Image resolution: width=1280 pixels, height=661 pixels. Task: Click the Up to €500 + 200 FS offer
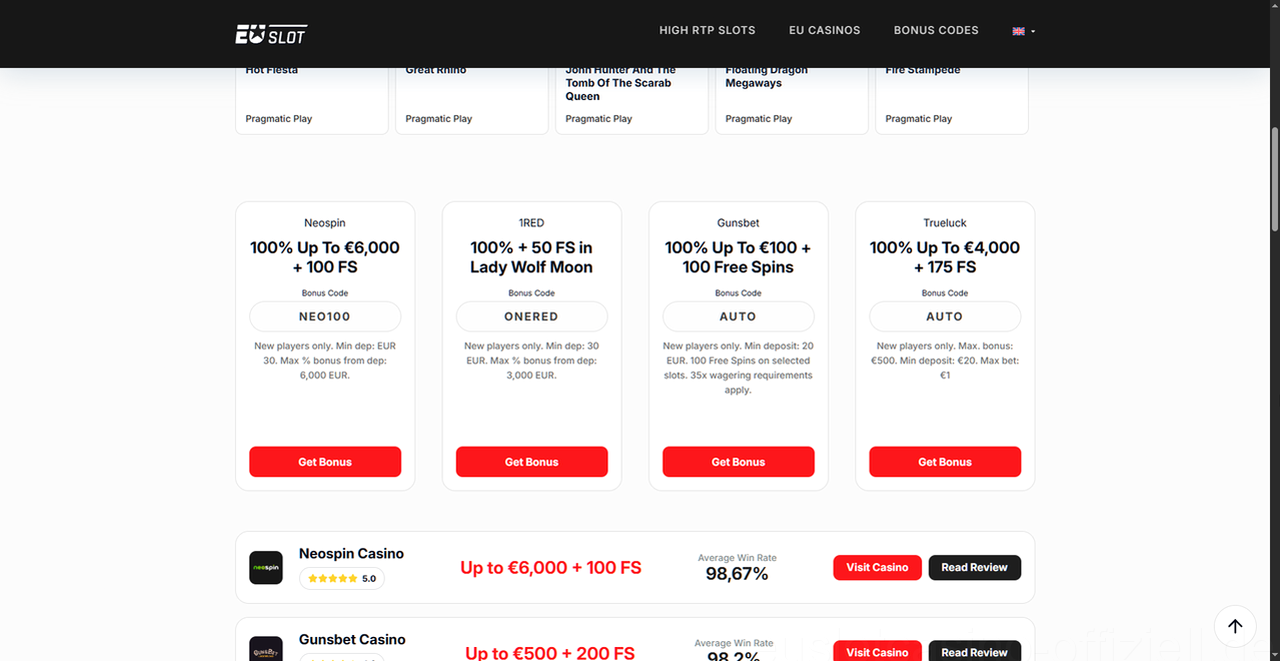pyautogui.click(x=550, y=652)
